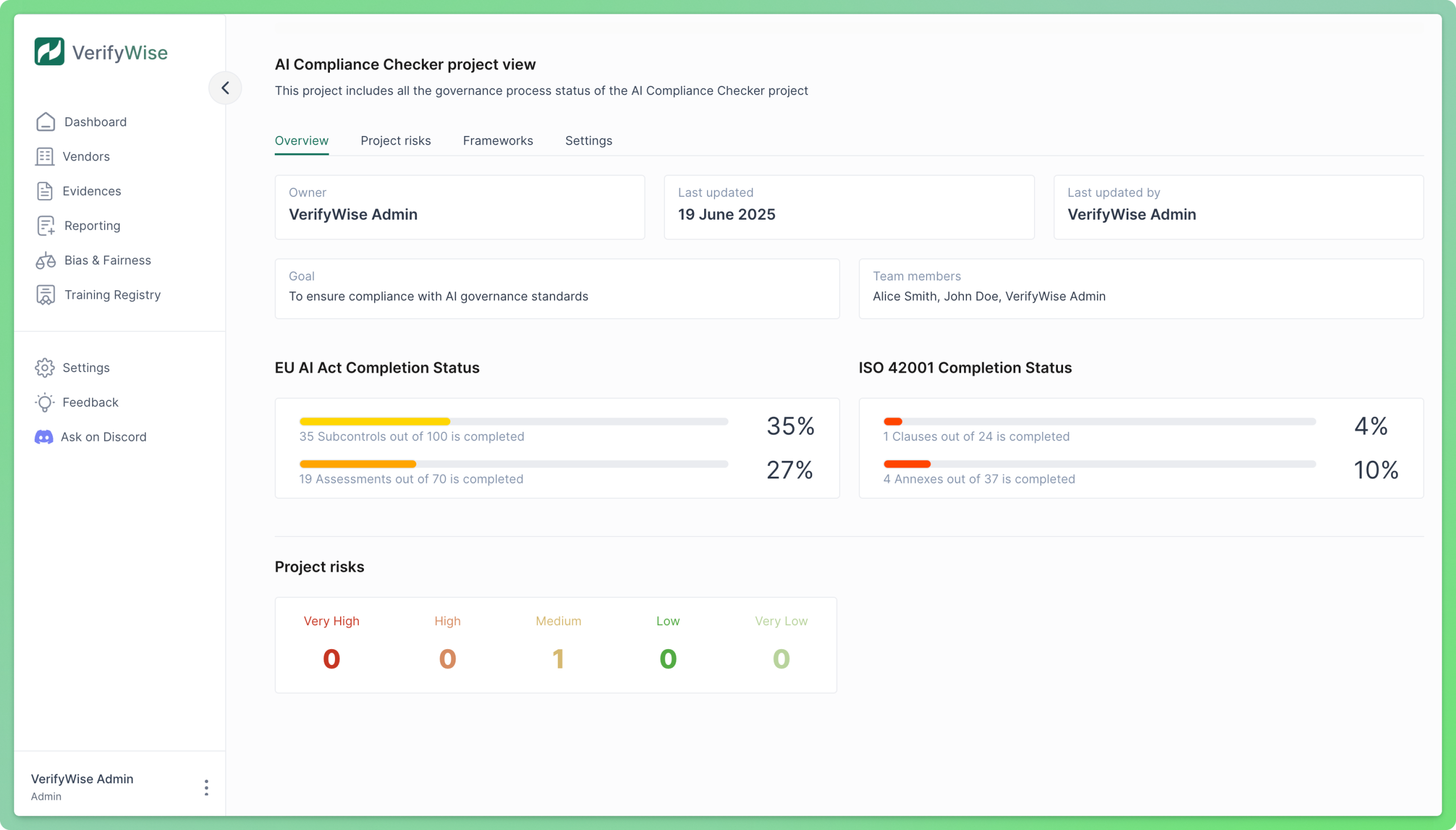Click '19 Assessments out of 70 is completed'
The width and height of the screenshot is (1456, 830).
(x=411, y=479)
